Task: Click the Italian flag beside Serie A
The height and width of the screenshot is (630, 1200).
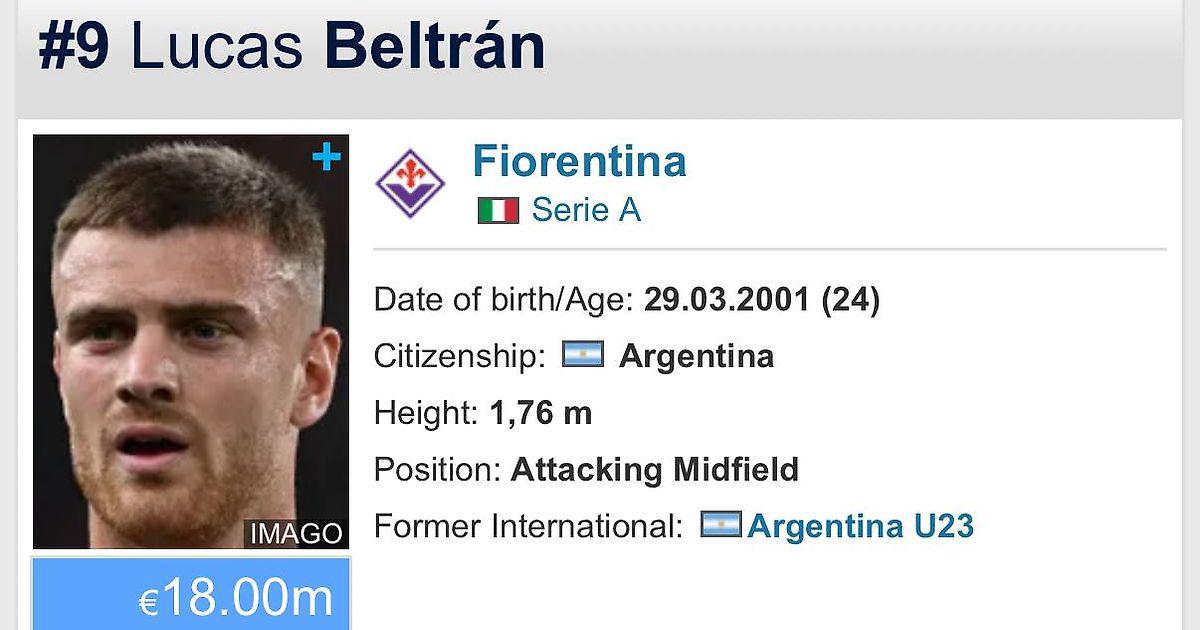Action: (x=498, y=210)
